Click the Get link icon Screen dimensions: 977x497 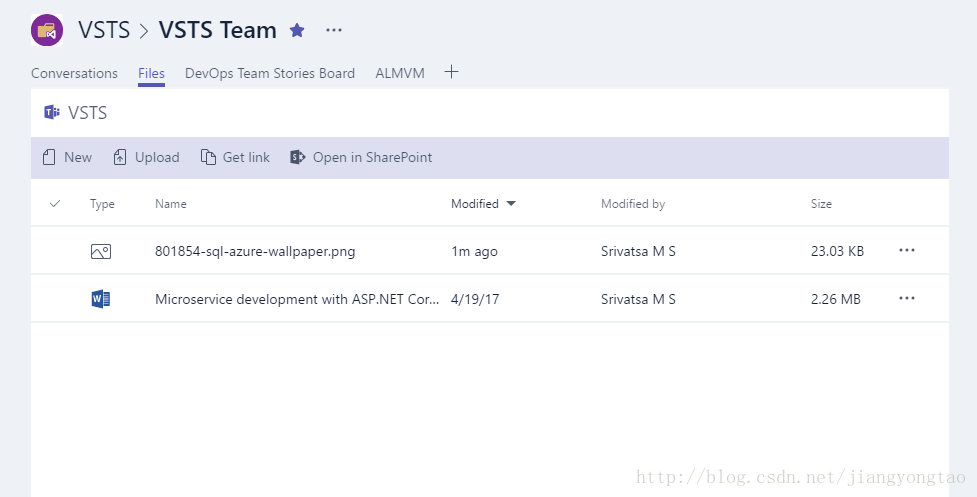(x=208, y=157)
